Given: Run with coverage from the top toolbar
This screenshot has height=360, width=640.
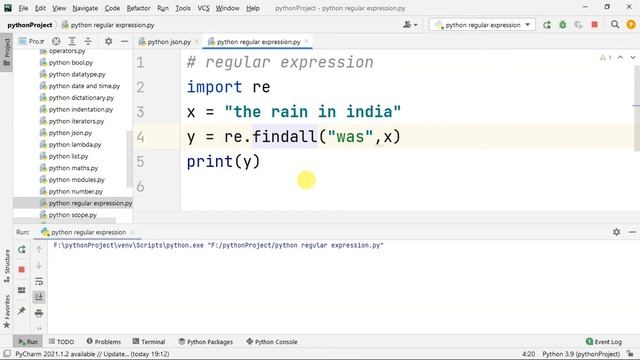Looking at the screenshot, I should tap(578, 25).
